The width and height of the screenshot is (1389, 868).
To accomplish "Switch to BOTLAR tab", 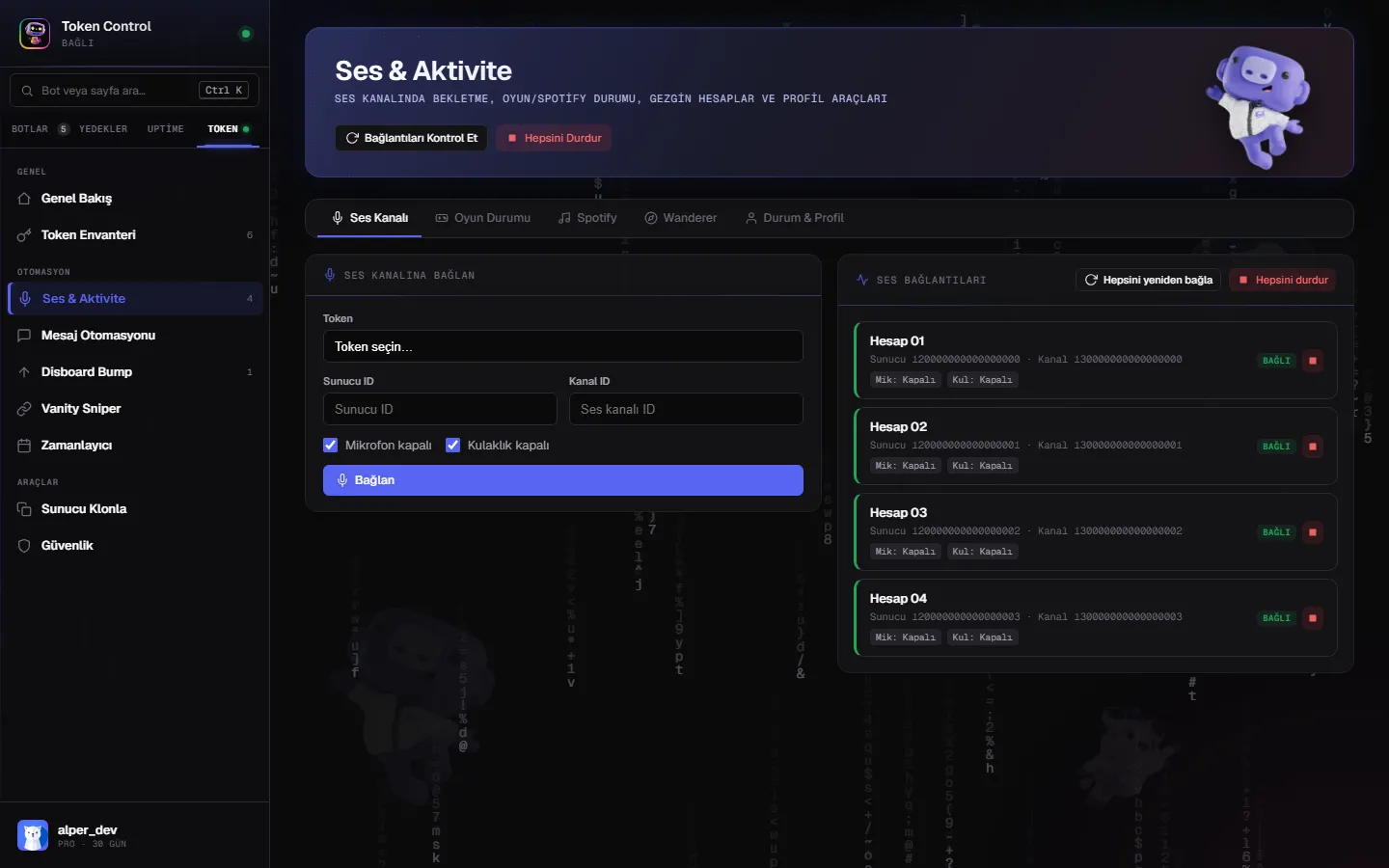I will click(x=40, y=129).
